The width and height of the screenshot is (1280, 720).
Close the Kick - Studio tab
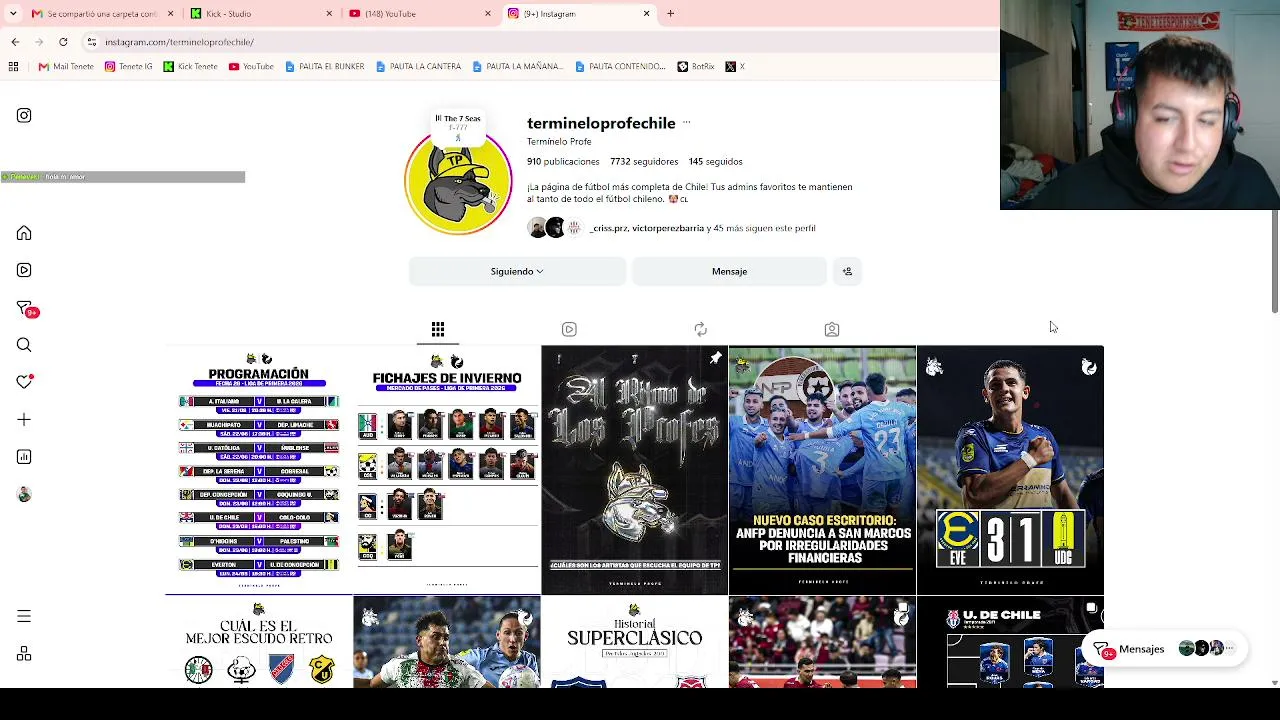[329, 14]
